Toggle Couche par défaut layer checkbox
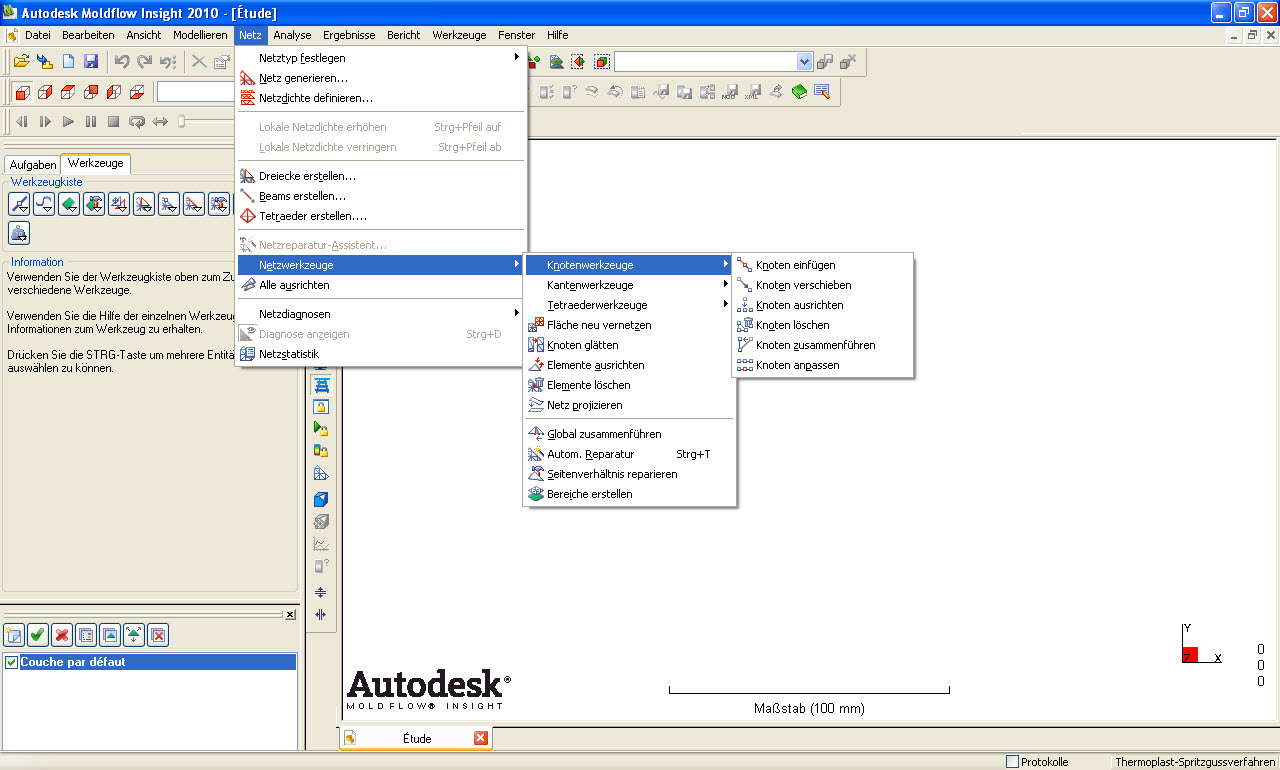Viewport: 1280px width, 770px height. coord(12,662)
